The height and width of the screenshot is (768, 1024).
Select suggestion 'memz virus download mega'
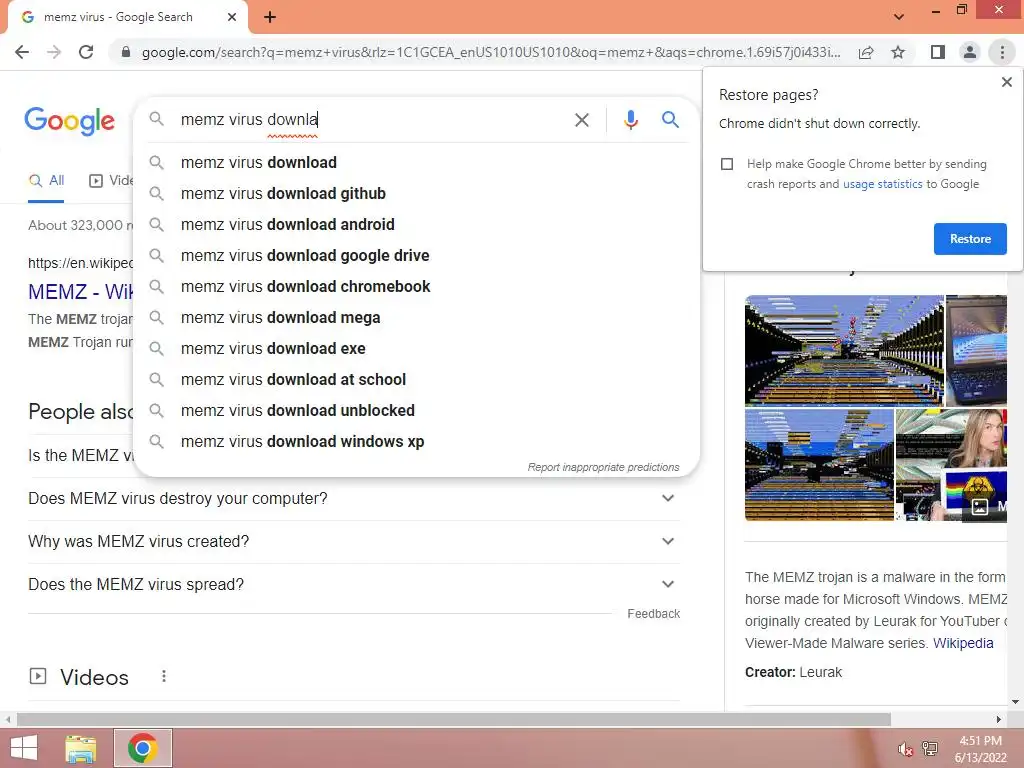coord(417,317)
